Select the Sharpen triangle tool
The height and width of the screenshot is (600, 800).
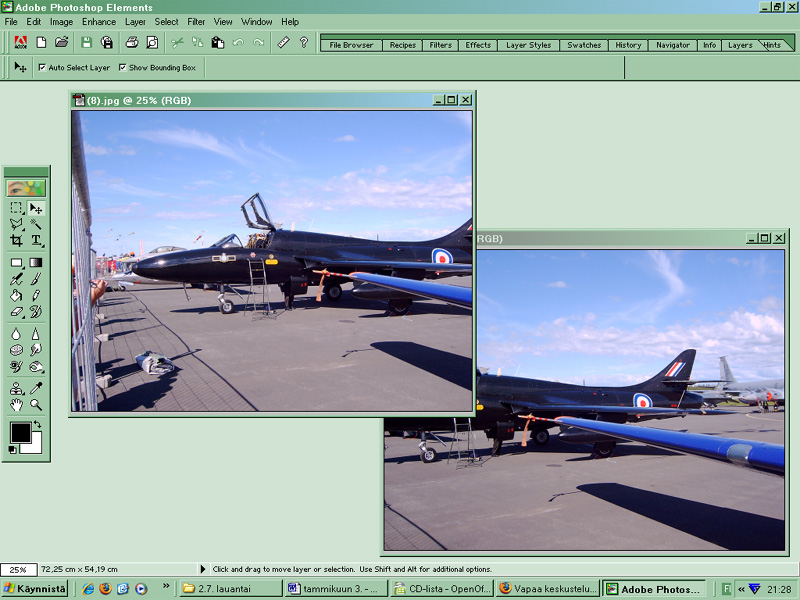[x=36, y=334]
